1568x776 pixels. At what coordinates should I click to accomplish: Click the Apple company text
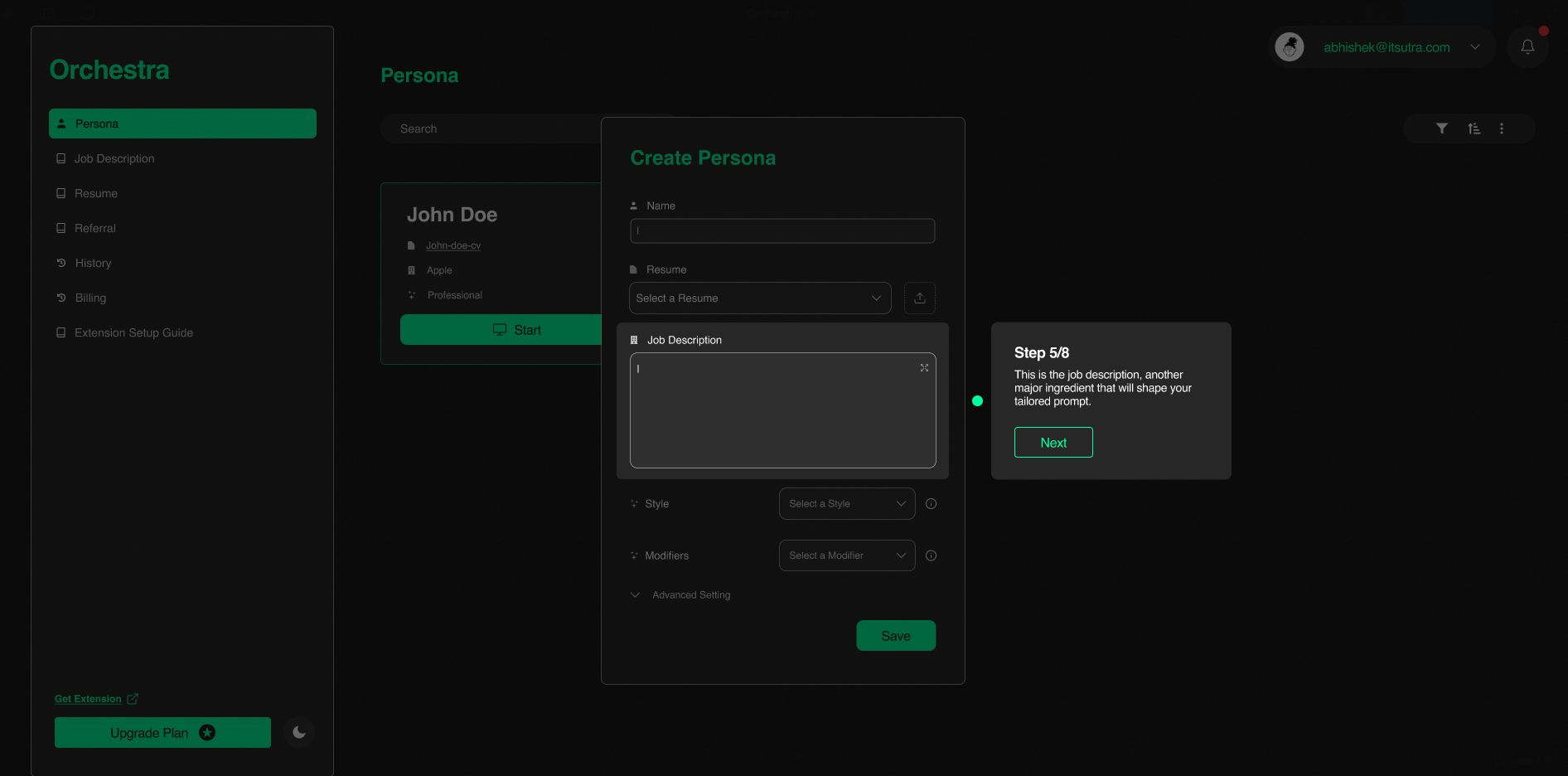tap(439, 270)
